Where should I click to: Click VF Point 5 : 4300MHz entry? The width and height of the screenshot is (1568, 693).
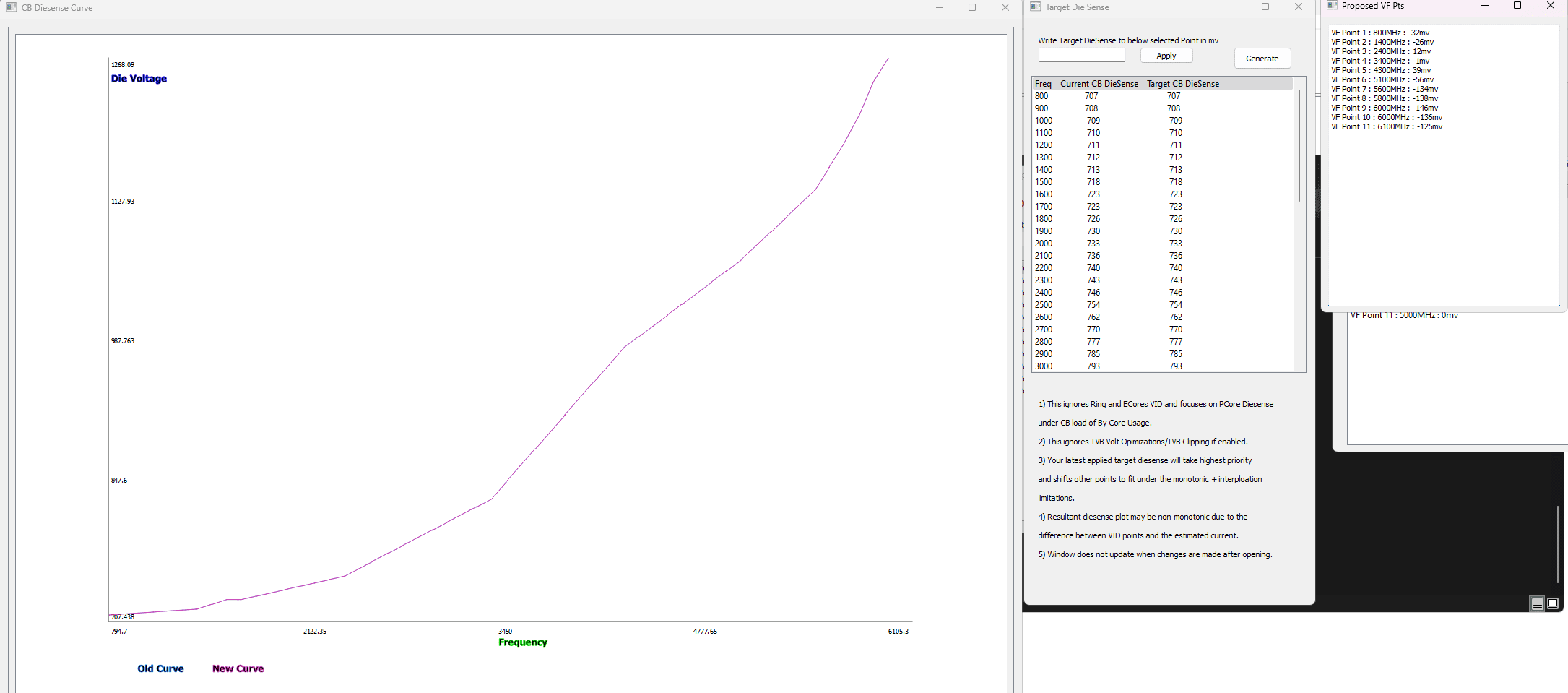click(1381, 70)
